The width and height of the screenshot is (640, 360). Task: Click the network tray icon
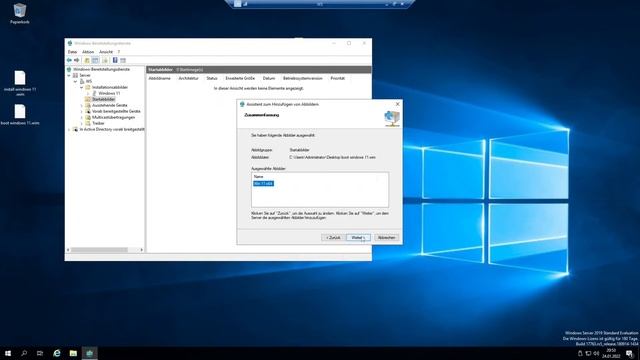click(588, 353)
